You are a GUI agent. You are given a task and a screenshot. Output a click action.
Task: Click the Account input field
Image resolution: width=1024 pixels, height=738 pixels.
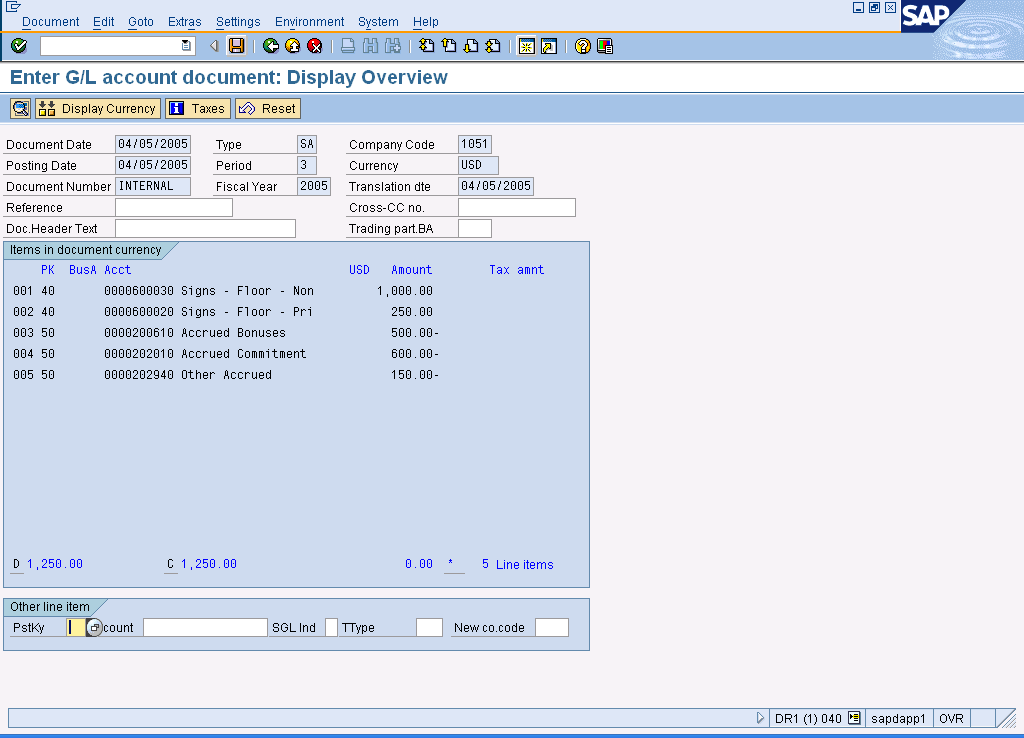(205, 628)
